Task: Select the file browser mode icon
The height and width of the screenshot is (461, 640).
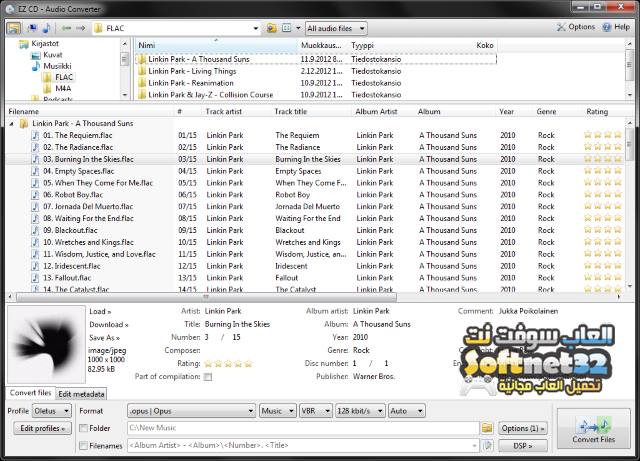Action: click(x=13, y=28)
